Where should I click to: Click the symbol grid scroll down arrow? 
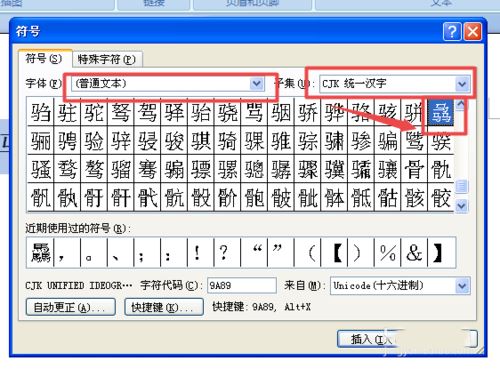pyautogui.click(x=462, y=206)
